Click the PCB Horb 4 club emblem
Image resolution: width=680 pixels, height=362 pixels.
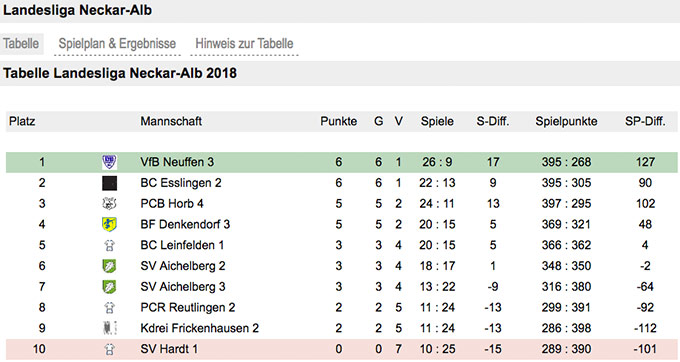click(x=109, y=204)
